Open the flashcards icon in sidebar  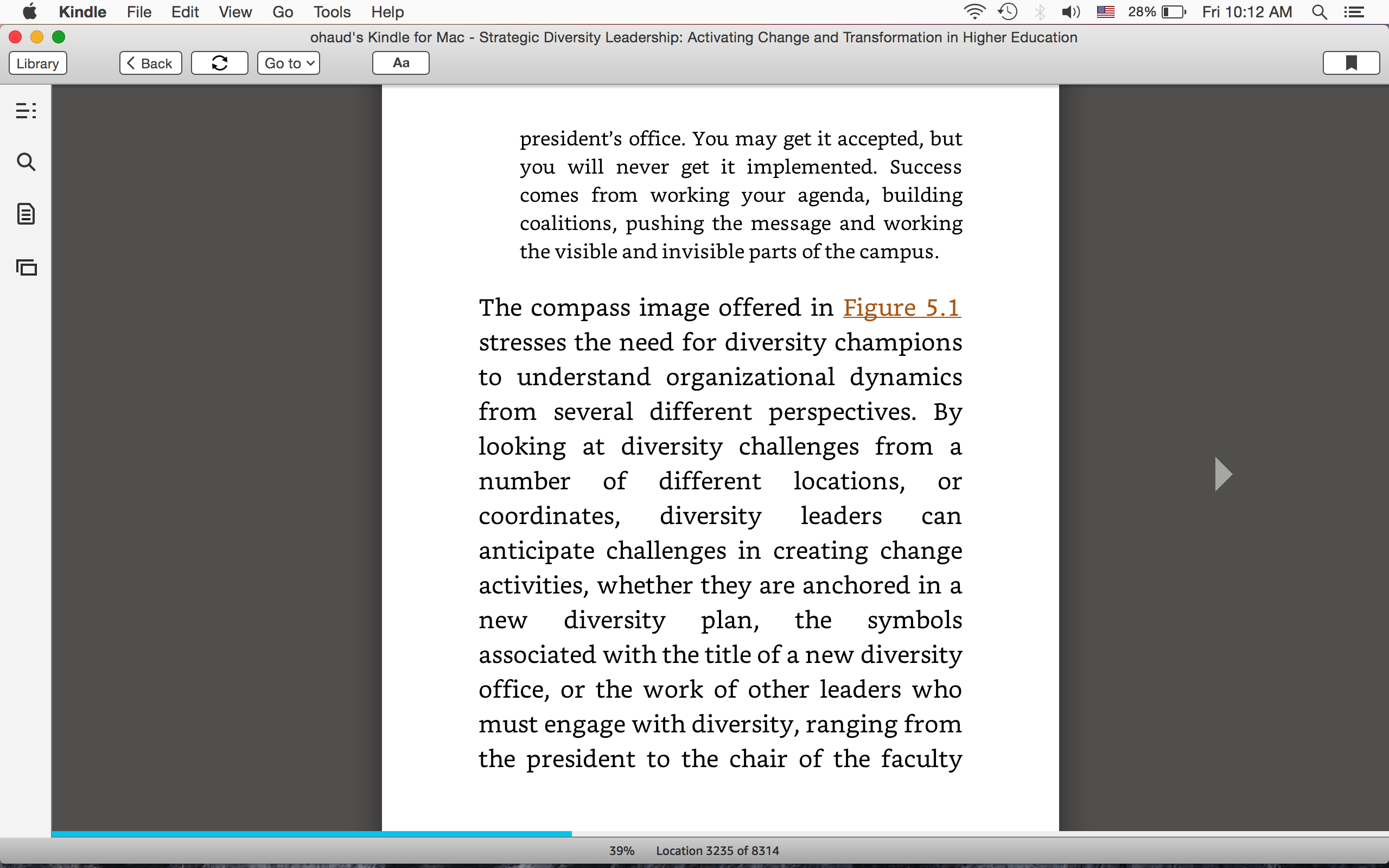26,267
